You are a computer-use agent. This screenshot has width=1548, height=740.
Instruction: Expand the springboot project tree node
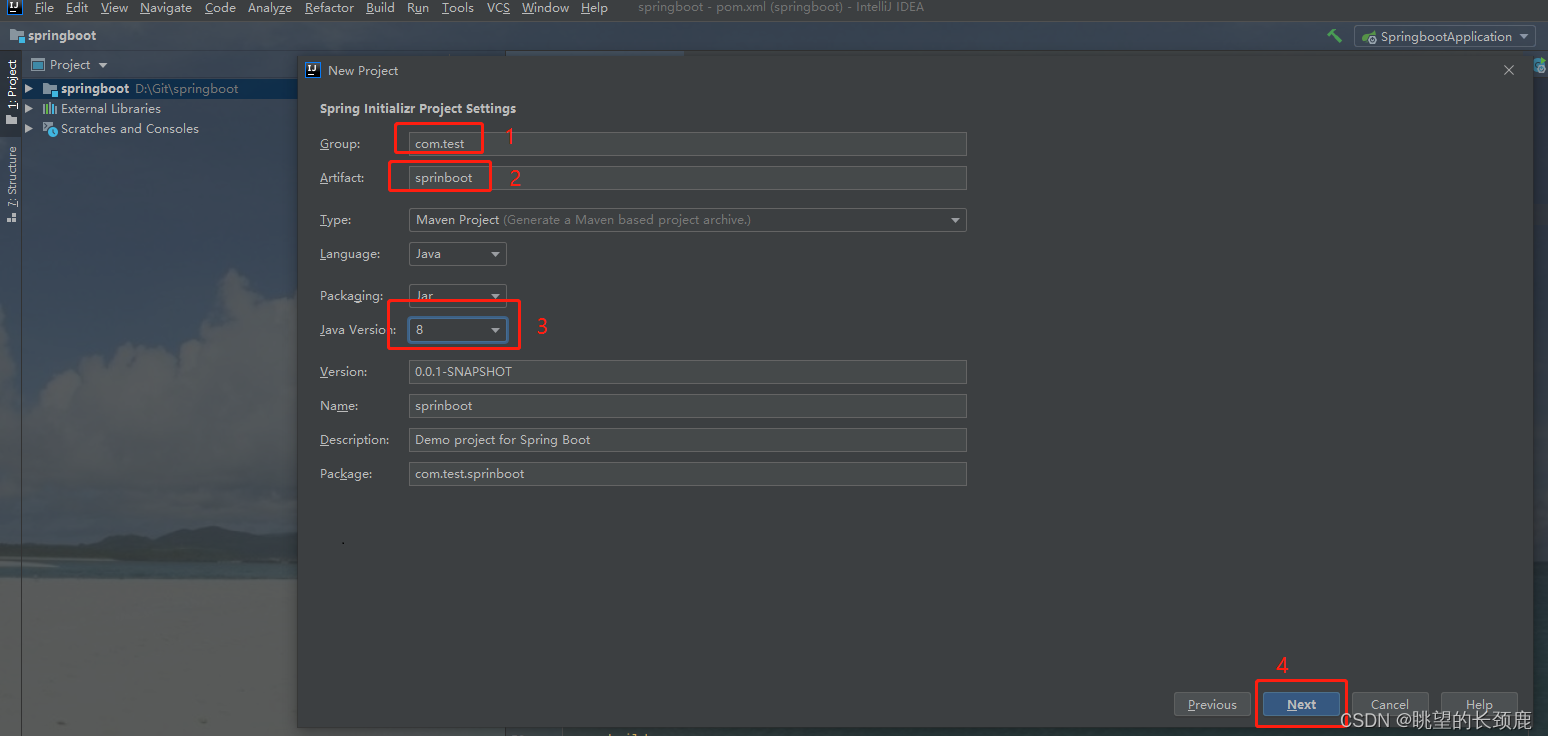[29, 89]
